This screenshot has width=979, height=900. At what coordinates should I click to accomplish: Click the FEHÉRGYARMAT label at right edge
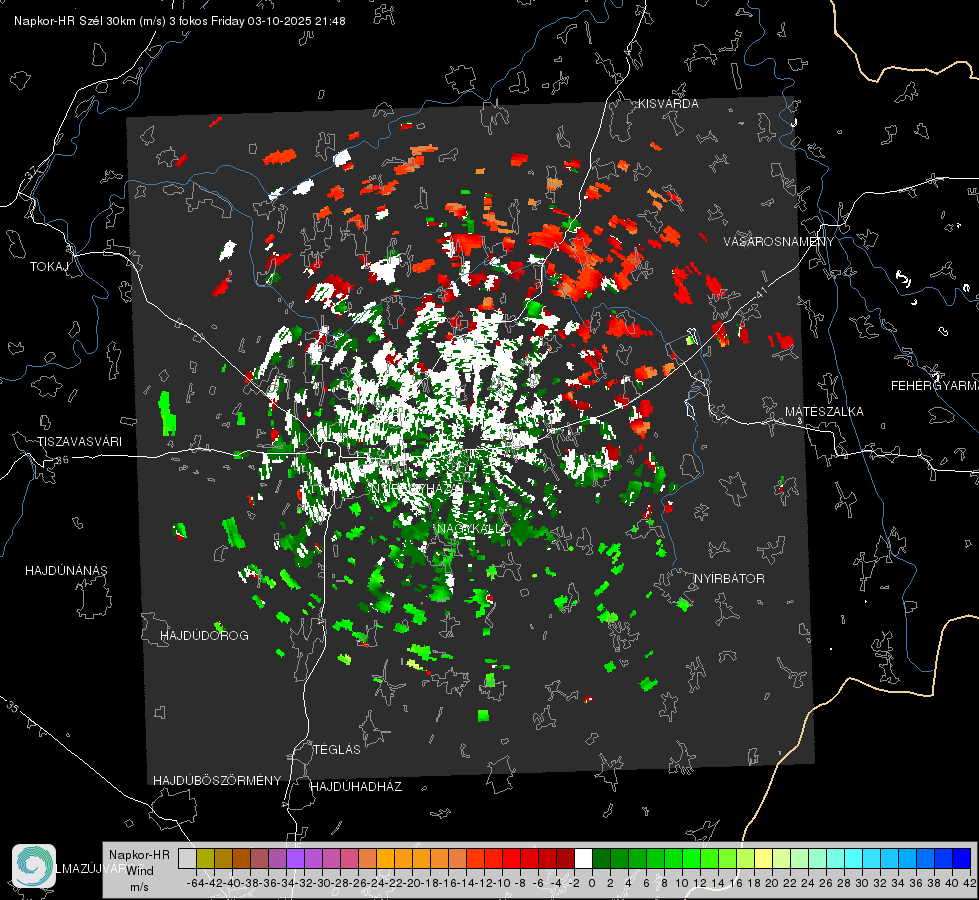(935, 386)
